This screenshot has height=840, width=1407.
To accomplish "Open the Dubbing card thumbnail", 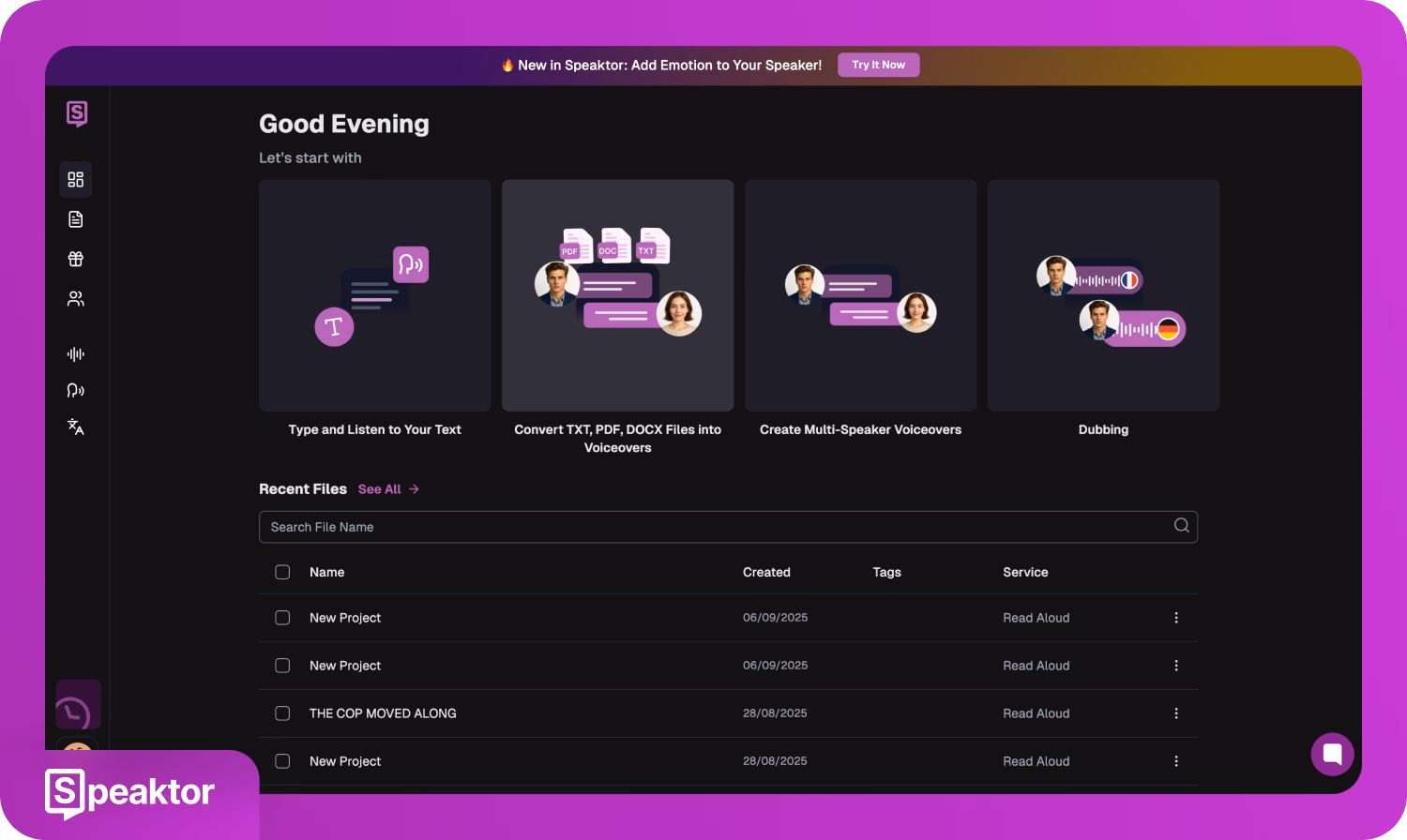I will tap(1103, 296).
